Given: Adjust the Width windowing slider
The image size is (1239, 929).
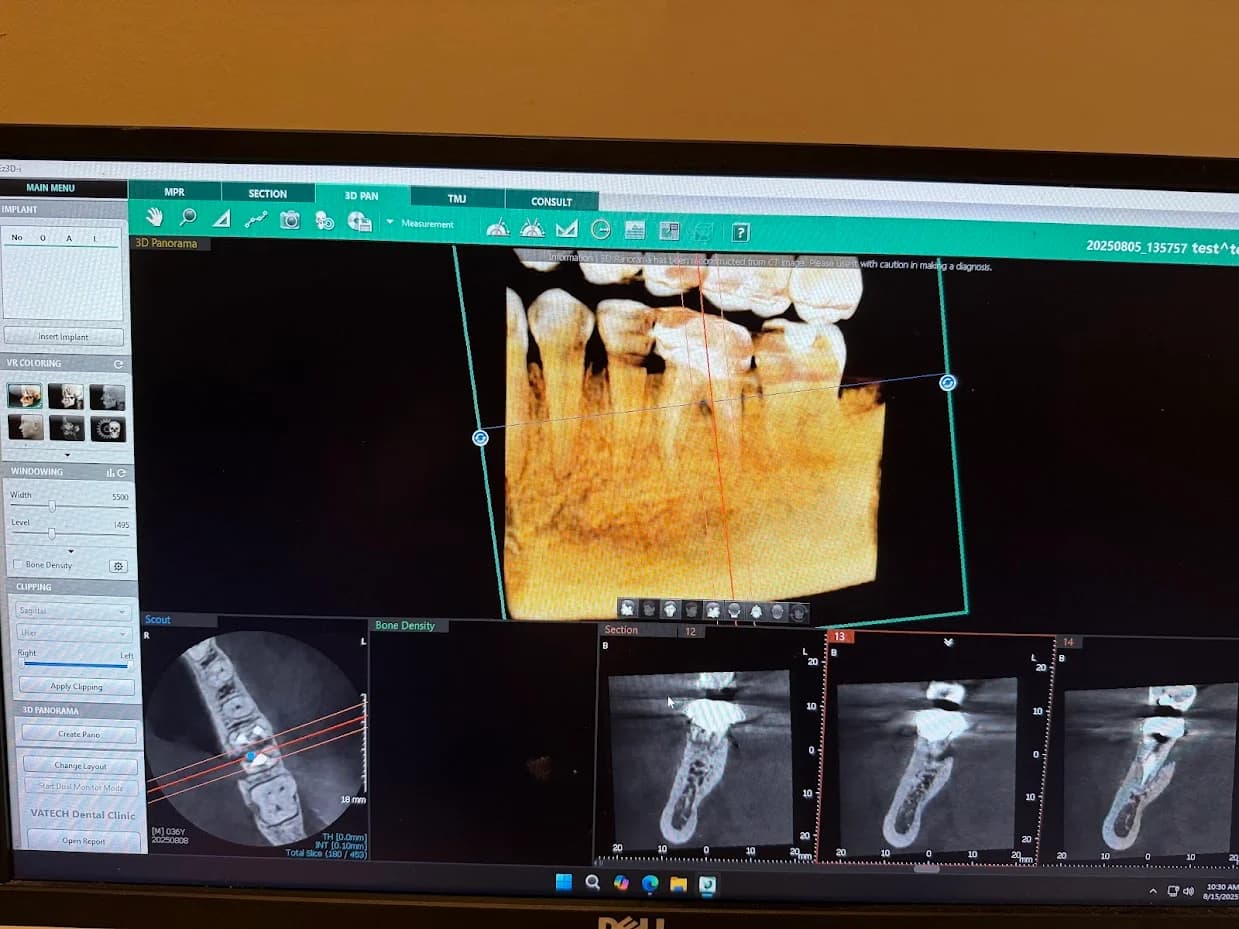Looking at the screenshot, I should [x=53, y=505].
